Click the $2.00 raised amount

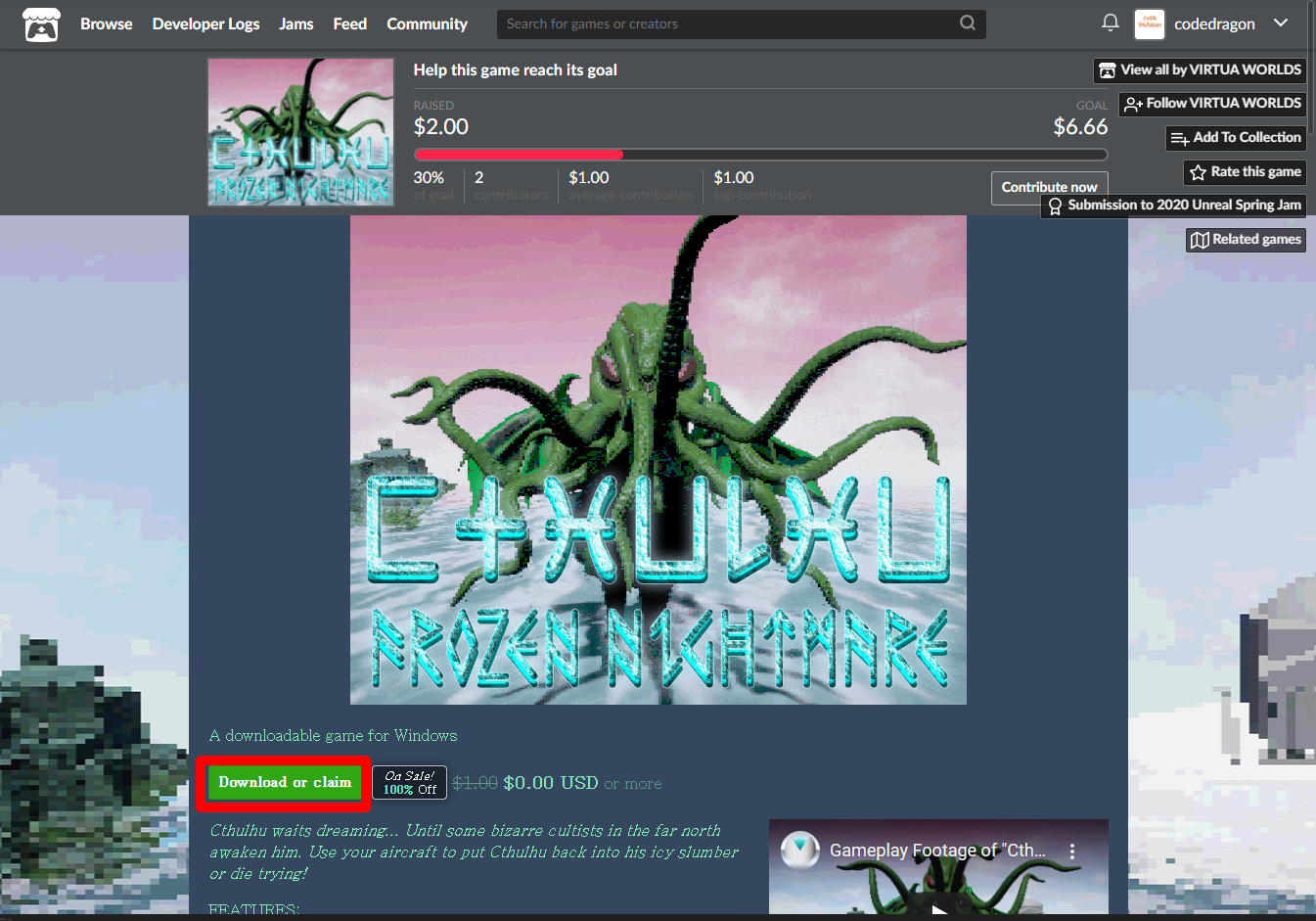click(441, 126)
